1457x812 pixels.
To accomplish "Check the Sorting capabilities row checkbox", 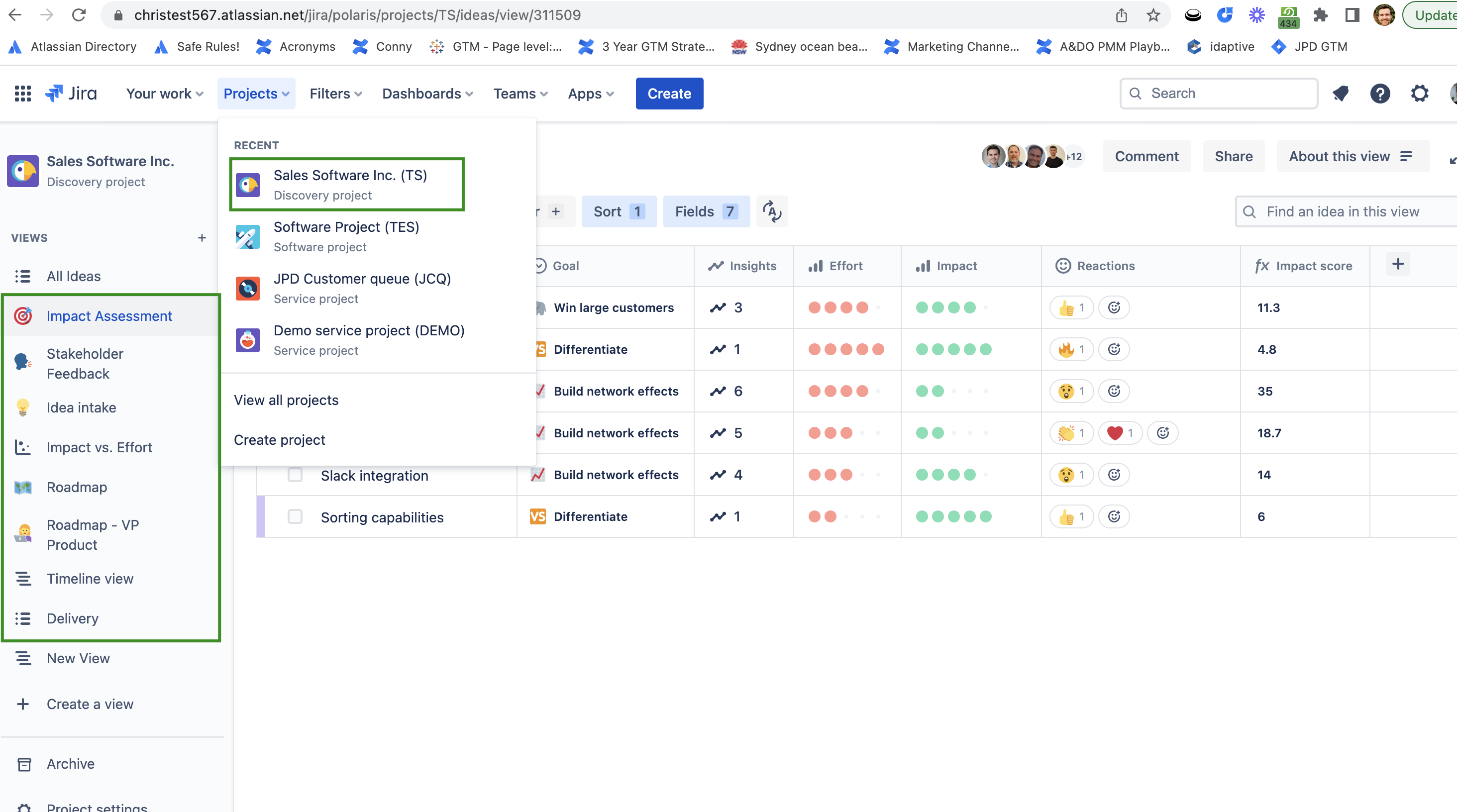I will pyautogui.click(x=294, y=516).
